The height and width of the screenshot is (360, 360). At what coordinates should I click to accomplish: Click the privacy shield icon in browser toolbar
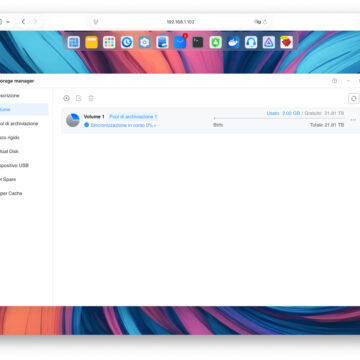(x=96, y=22)
